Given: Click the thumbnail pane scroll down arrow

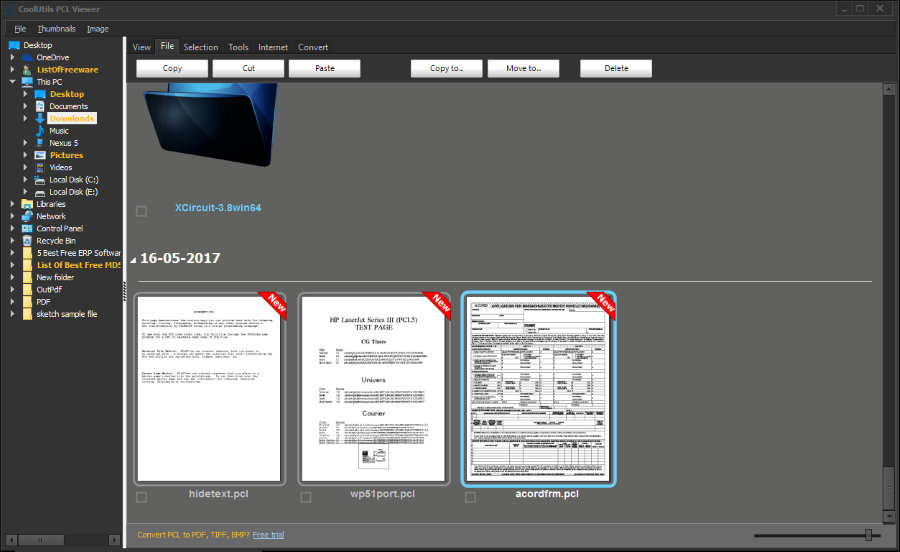Looking at the screenshot, I should 889,516.
